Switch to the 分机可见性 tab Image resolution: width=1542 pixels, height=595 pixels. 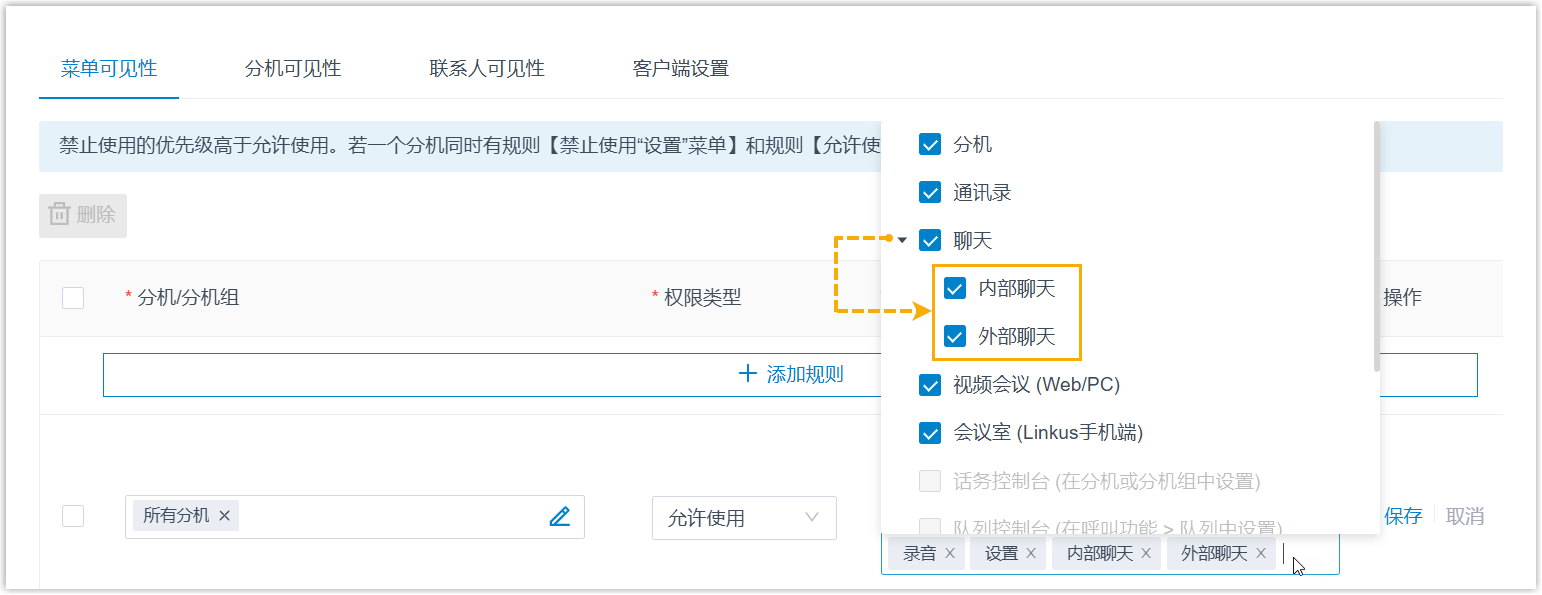click(293, 69)
